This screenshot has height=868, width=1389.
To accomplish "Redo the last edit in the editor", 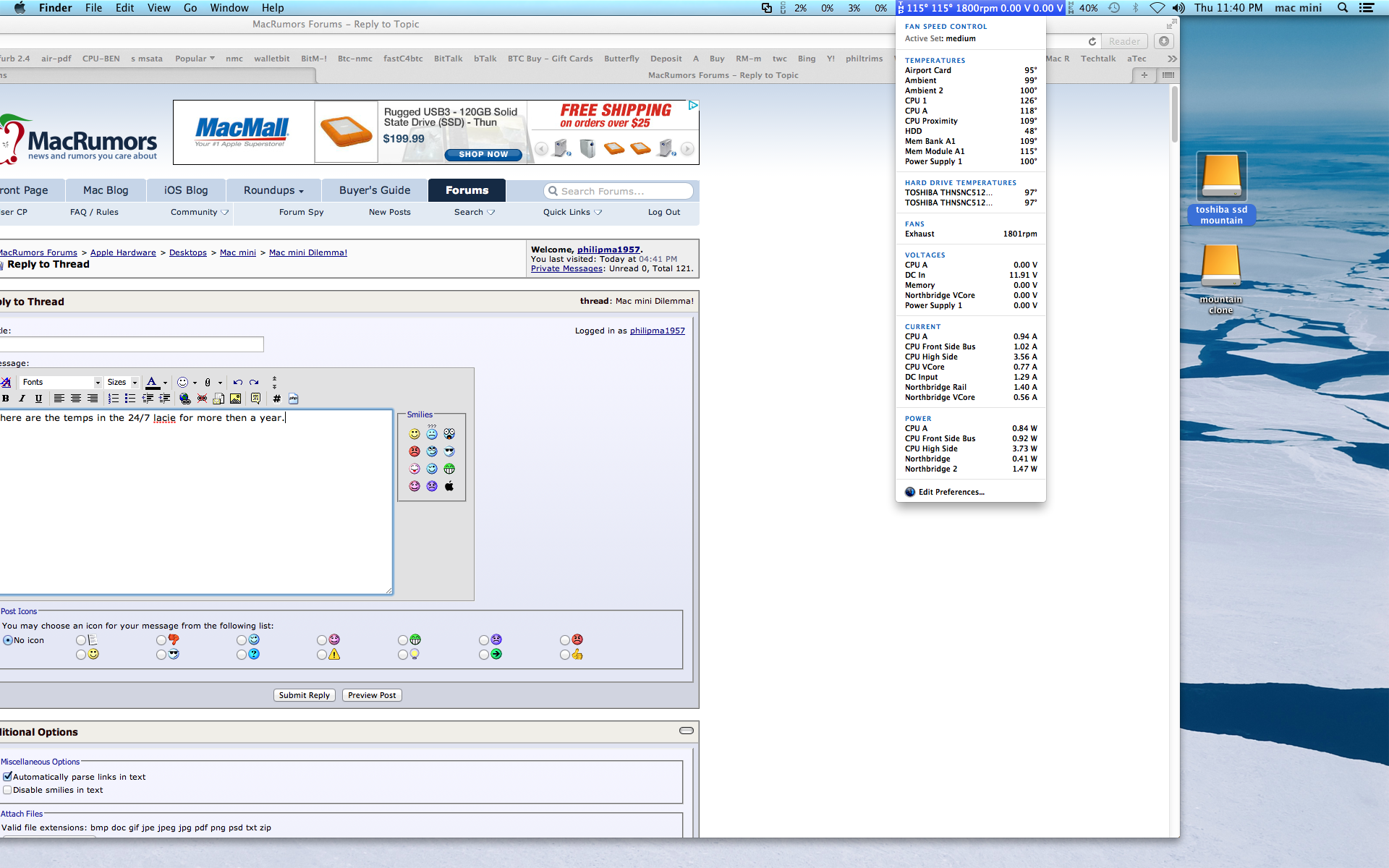I will point(254,382).
